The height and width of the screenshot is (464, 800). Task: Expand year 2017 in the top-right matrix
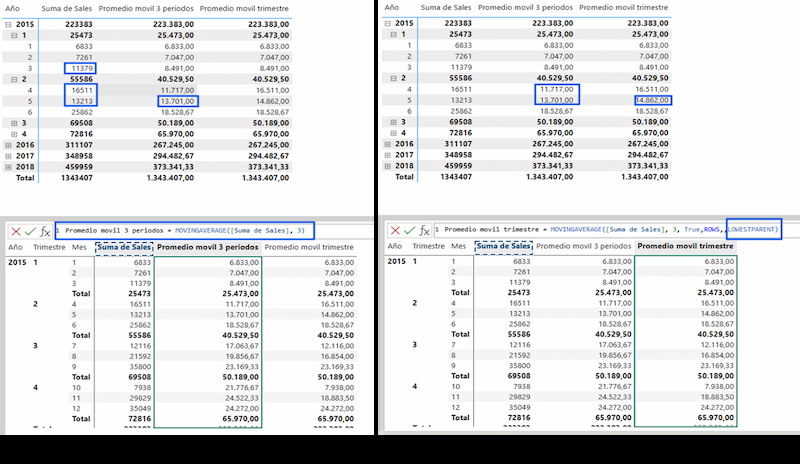(388, 155)
